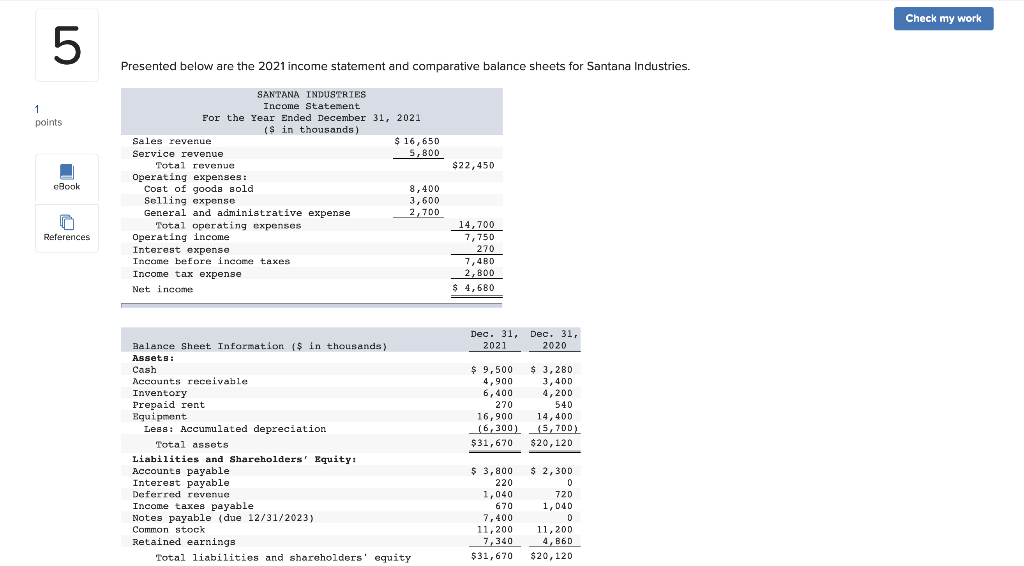Screen dimensions: 1024x566
Task: Click the SANTANA INDUSTRIES table heading
Action: 312,95
